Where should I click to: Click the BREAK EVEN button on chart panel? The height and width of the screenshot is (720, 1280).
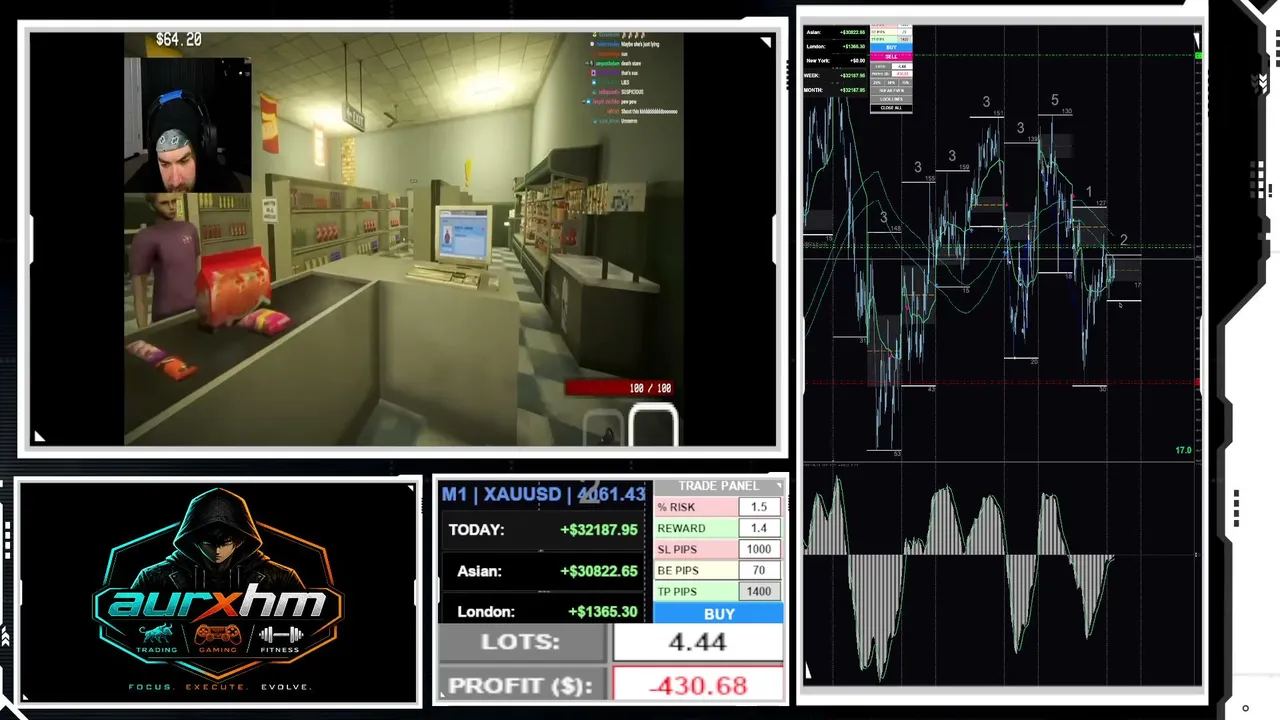891,90
